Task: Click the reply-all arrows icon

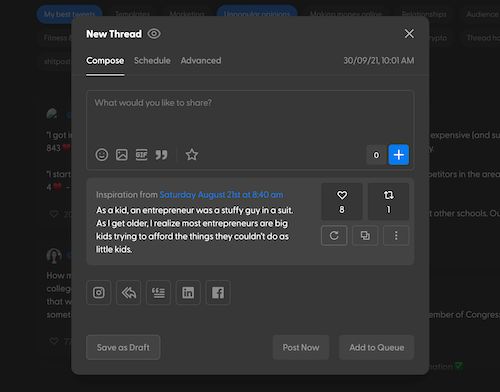Action: click(x=129, y=293)
